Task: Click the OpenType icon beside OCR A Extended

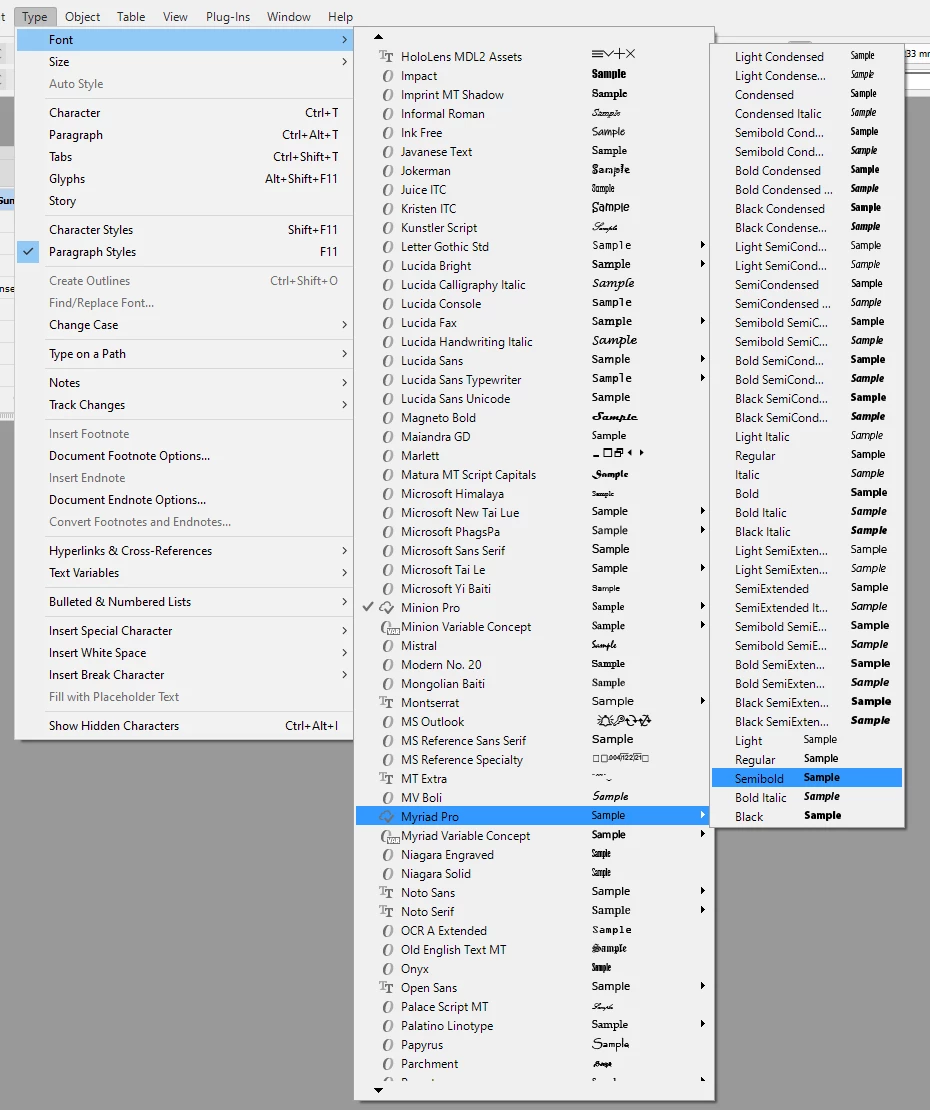Action: [387, 930]
